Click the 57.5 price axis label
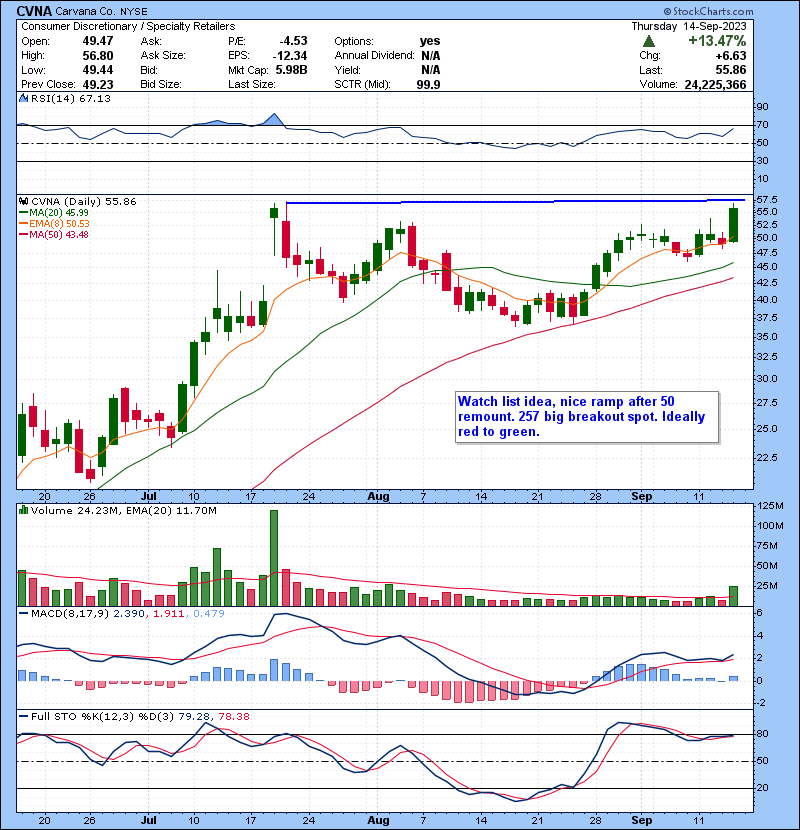The width and height of the screenshot is (800, 830). [767, 200]
